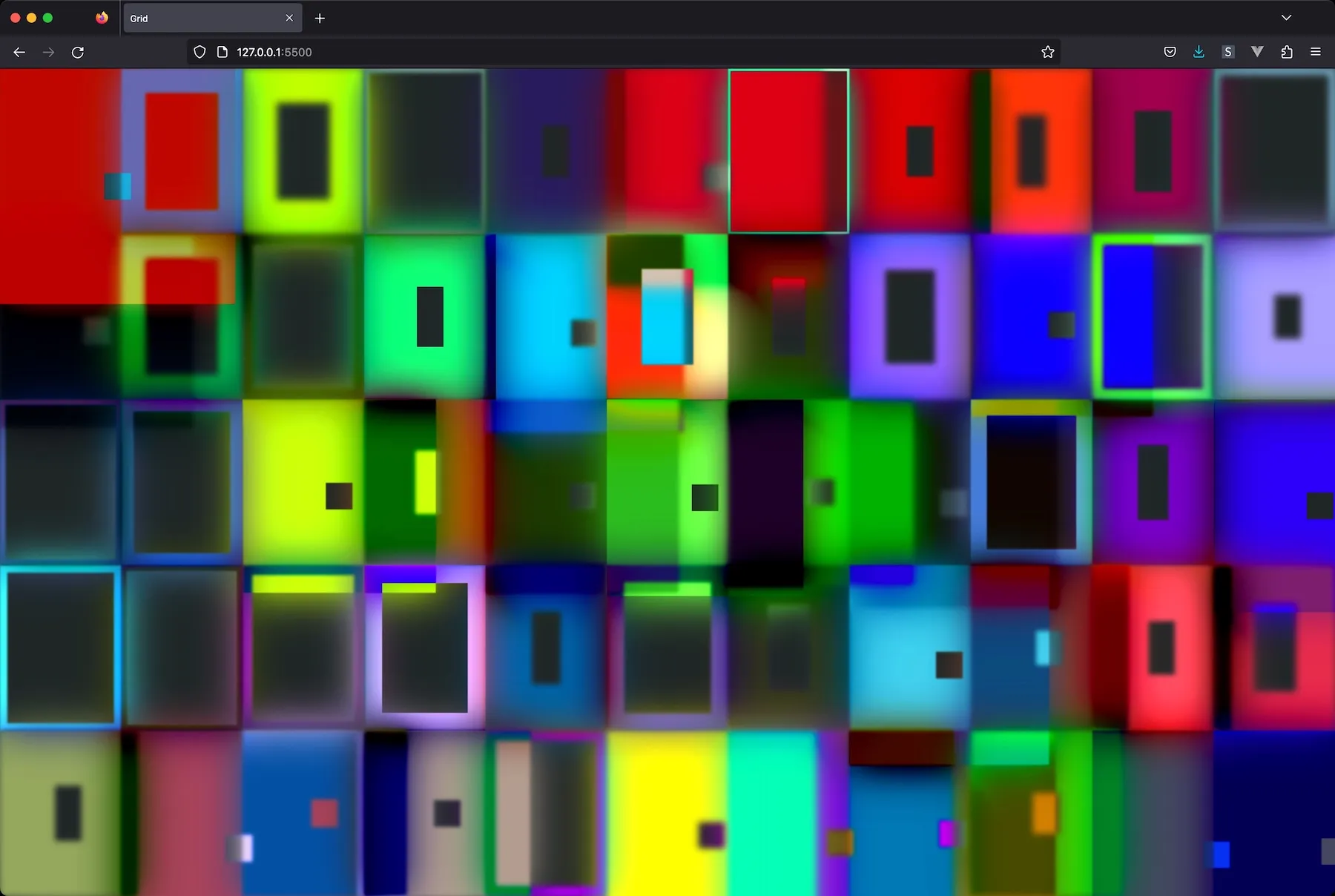
Task: Click the S extension icon
Action: 1228,52
